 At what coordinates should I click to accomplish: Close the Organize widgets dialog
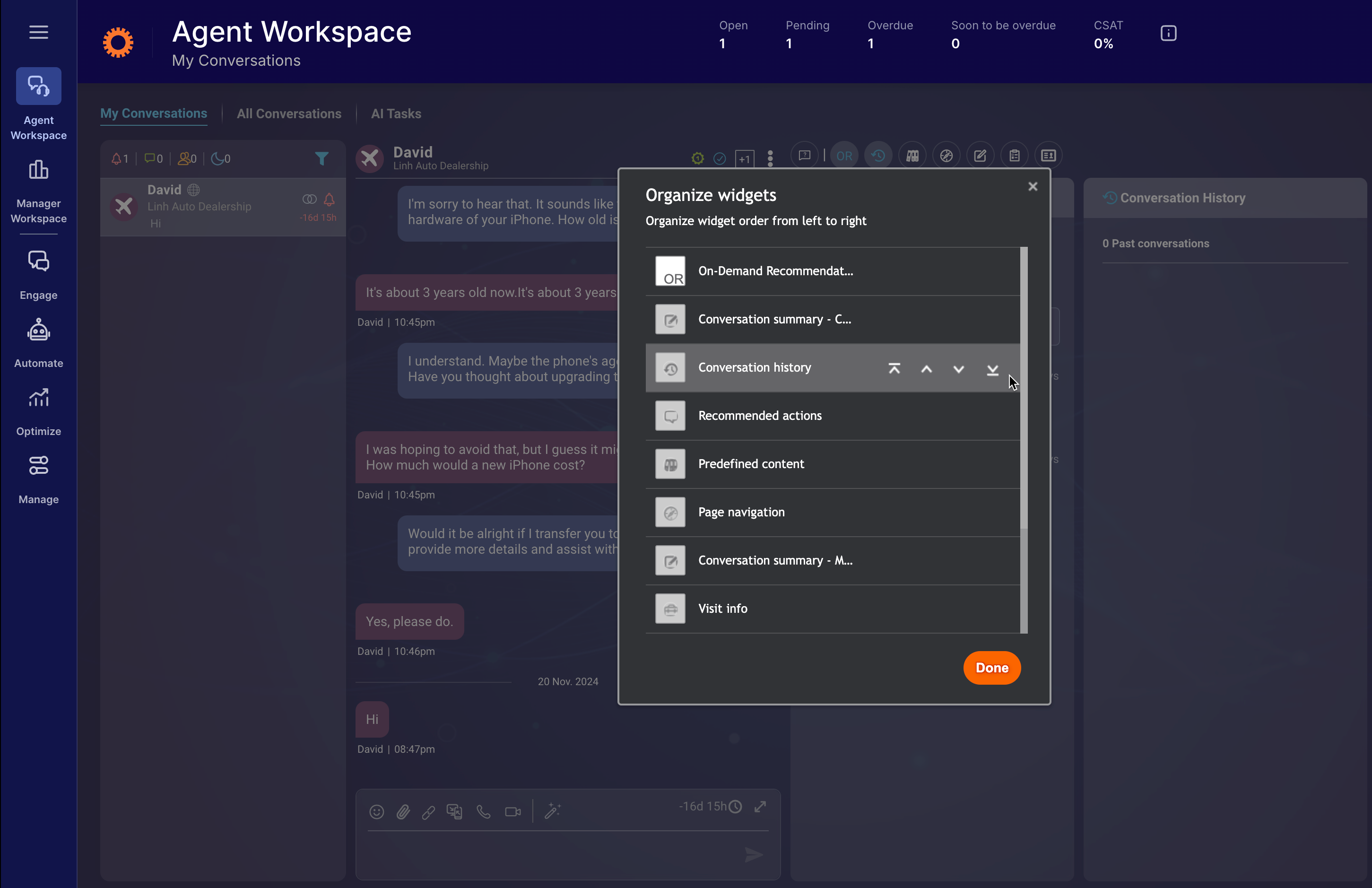click(1033, 186)
